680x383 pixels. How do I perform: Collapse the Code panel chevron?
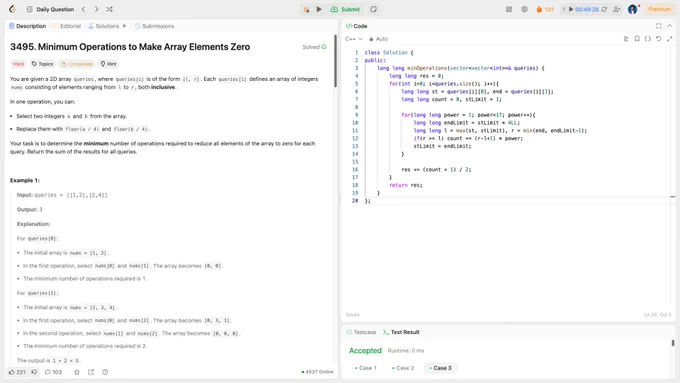point(670,26)
